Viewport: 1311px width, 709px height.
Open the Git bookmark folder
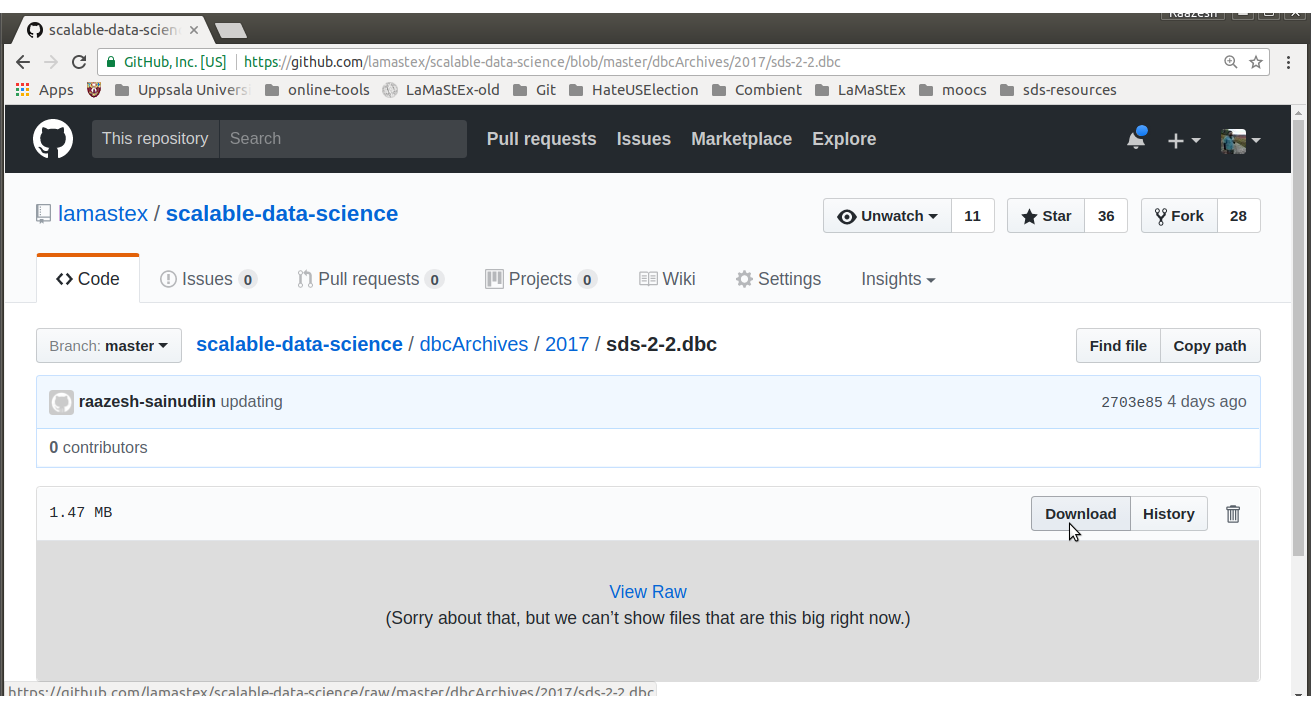[534, 90]
